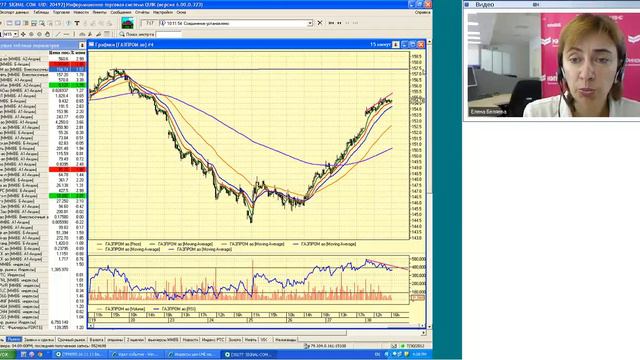Viewport: 640px width, 360px height.
Task: Click the X disconnect icon beside connection box
Action: 320,23
